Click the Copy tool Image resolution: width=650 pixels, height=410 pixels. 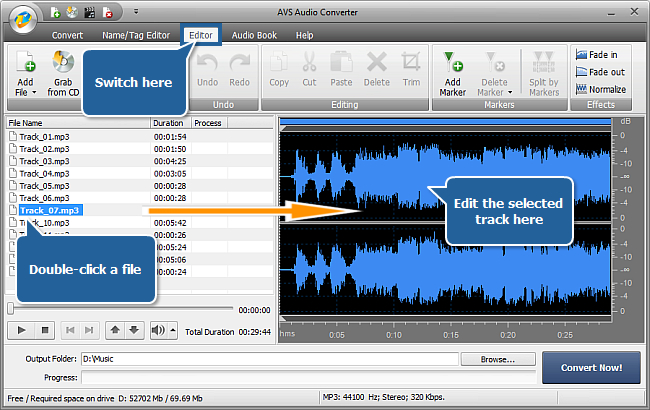(x=279, y=70)
